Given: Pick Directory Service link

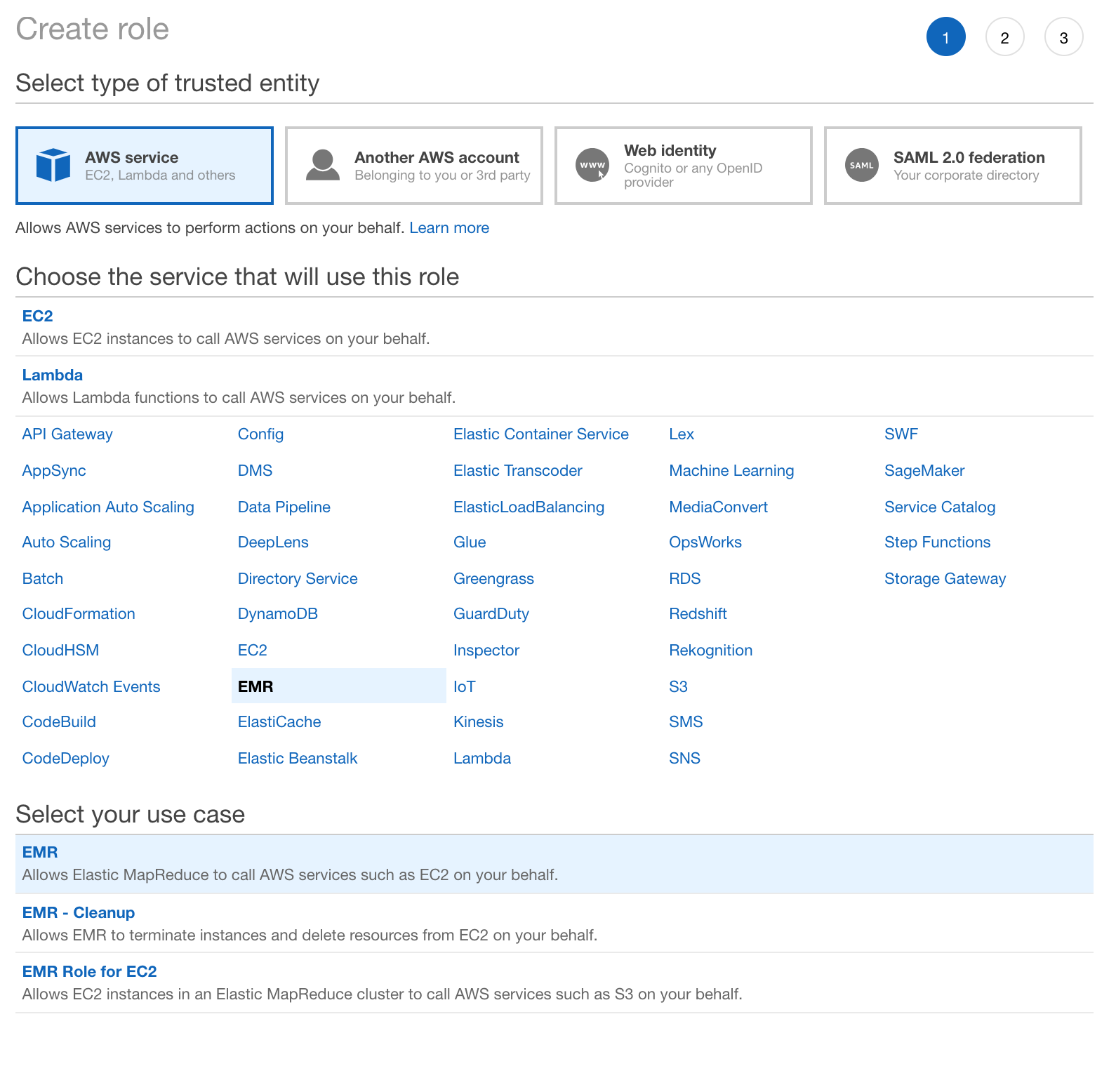Looking at the screenshot, I should tap(298, 579).
